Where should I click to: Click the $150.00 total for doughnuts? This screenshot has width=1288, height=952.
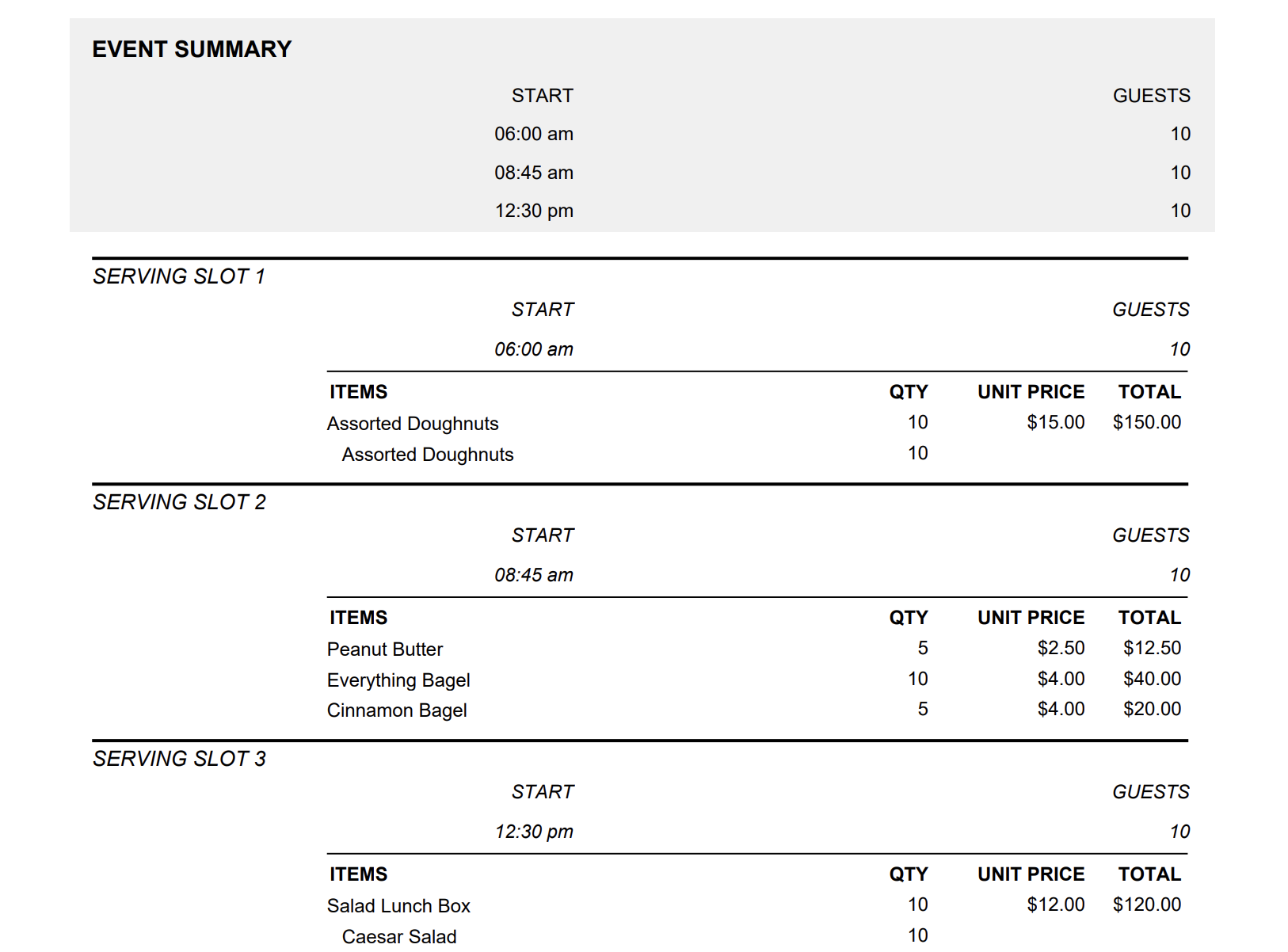pyautogui.click(x=1146, y=422)
